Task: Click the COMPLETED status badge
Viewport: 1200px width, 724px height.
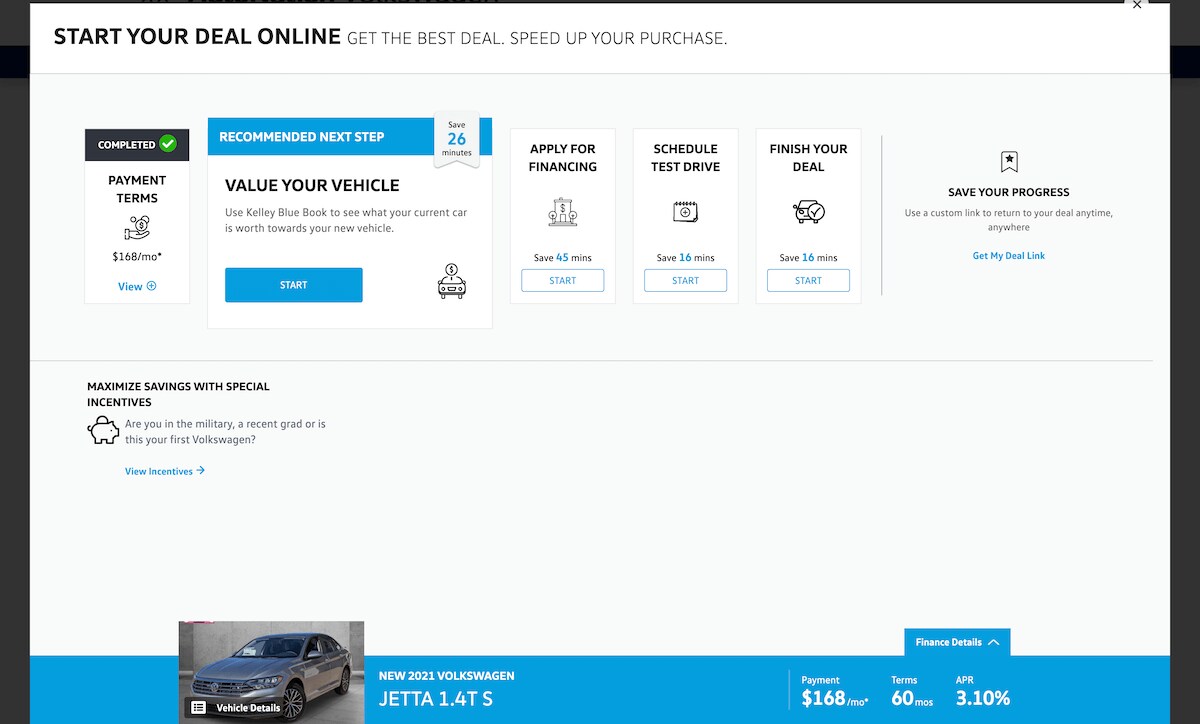Action: (x=137, y=145)
